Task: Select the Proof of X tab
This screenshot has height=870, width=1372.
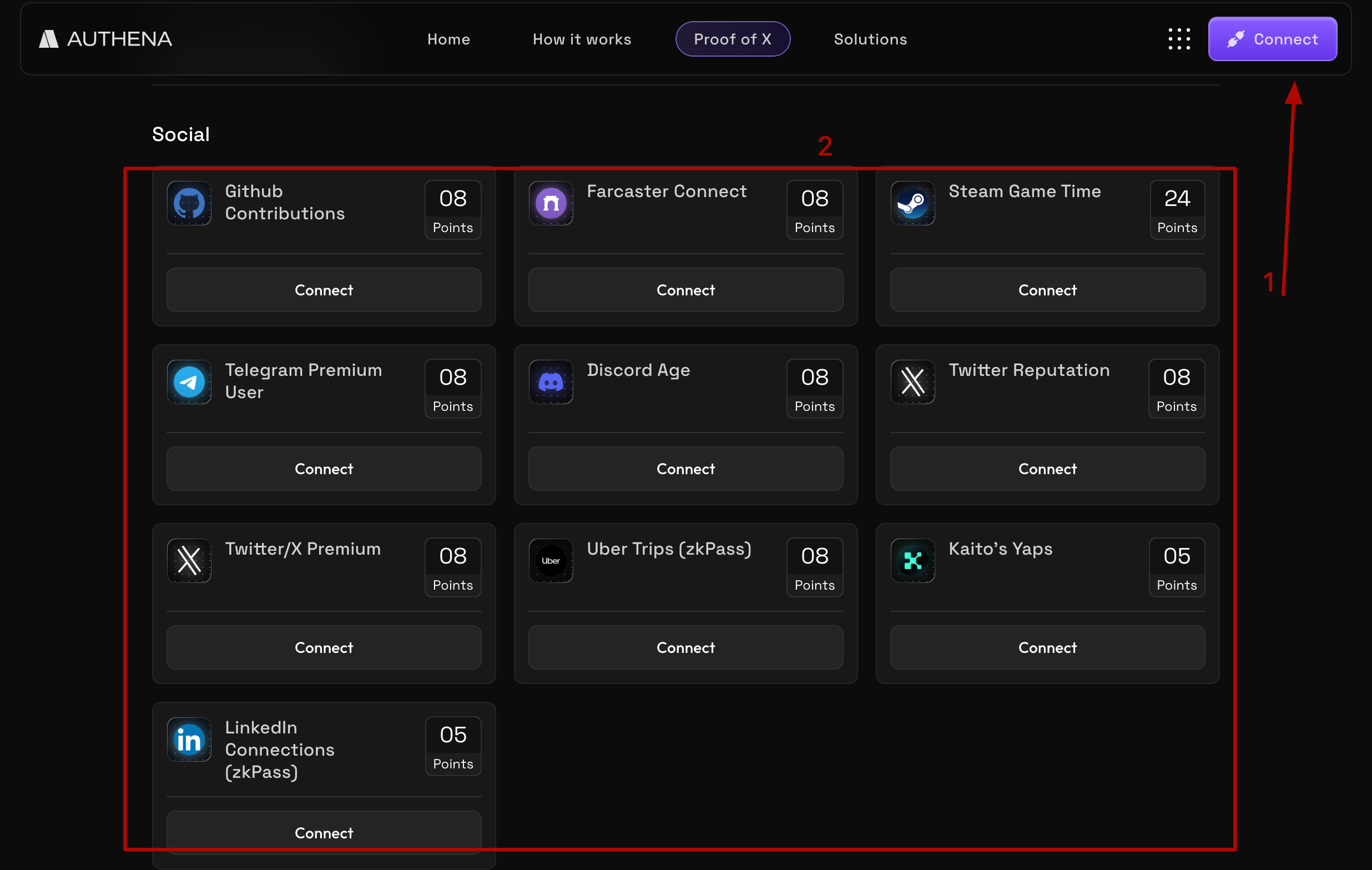Action: tap(732, 39)
